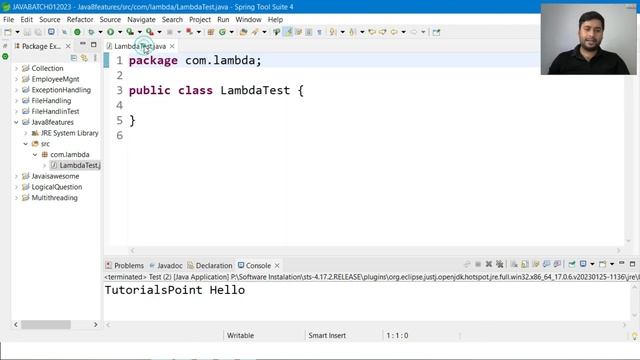Open the Run history dropdown arrow
The image size is (640, 360).
coord(120,32)
